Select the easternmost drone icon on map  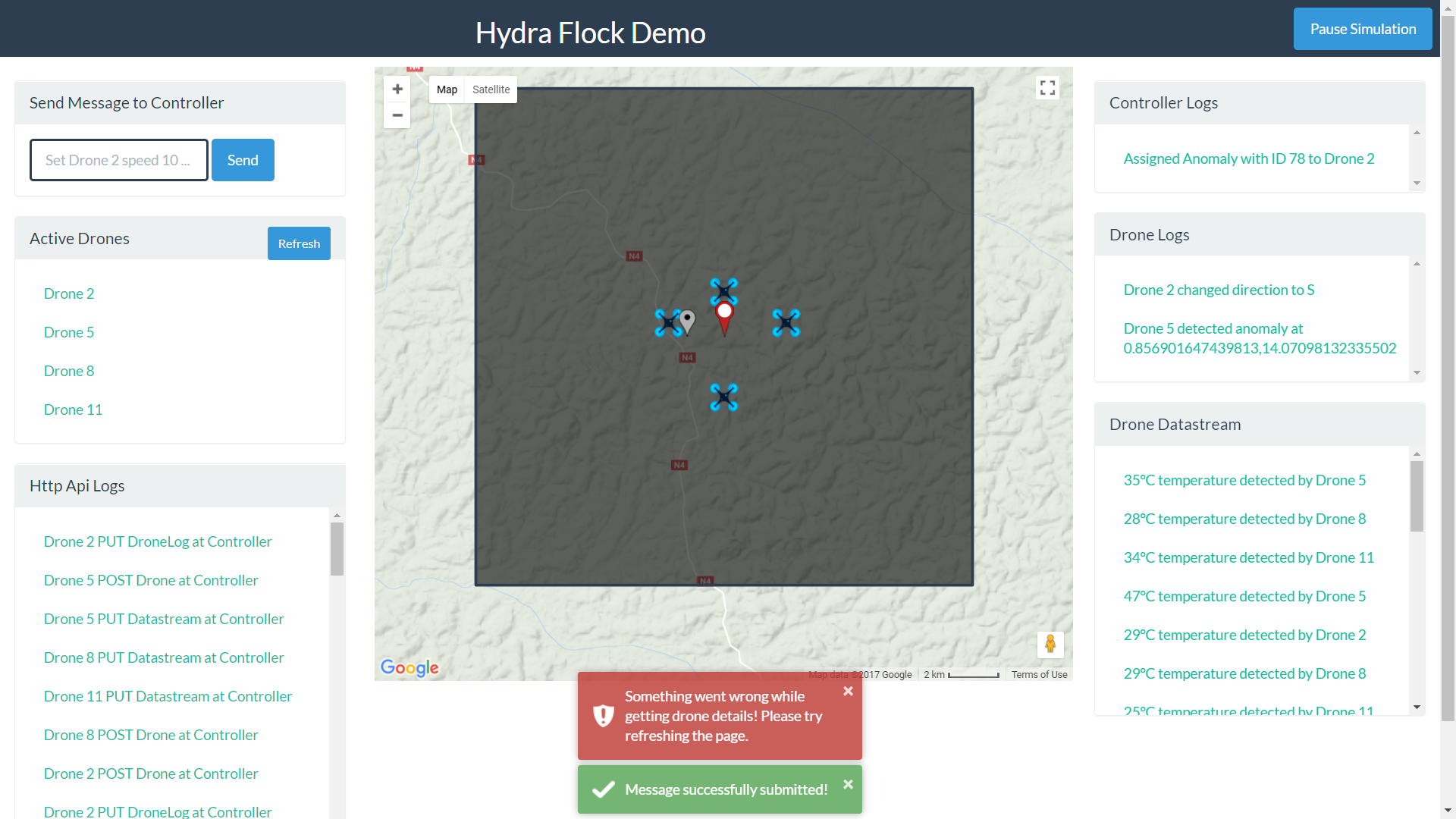(786, 323)
